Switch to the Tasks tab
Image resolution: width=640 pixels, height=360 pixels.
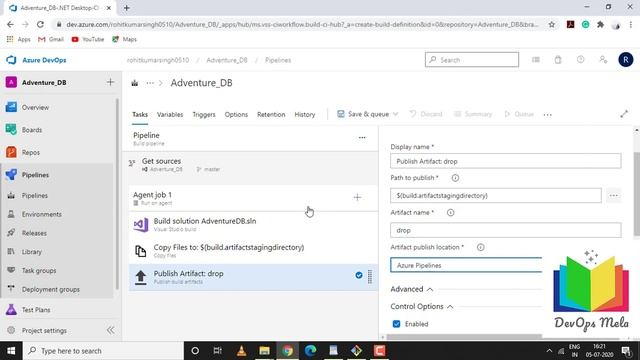coord(140,115)
